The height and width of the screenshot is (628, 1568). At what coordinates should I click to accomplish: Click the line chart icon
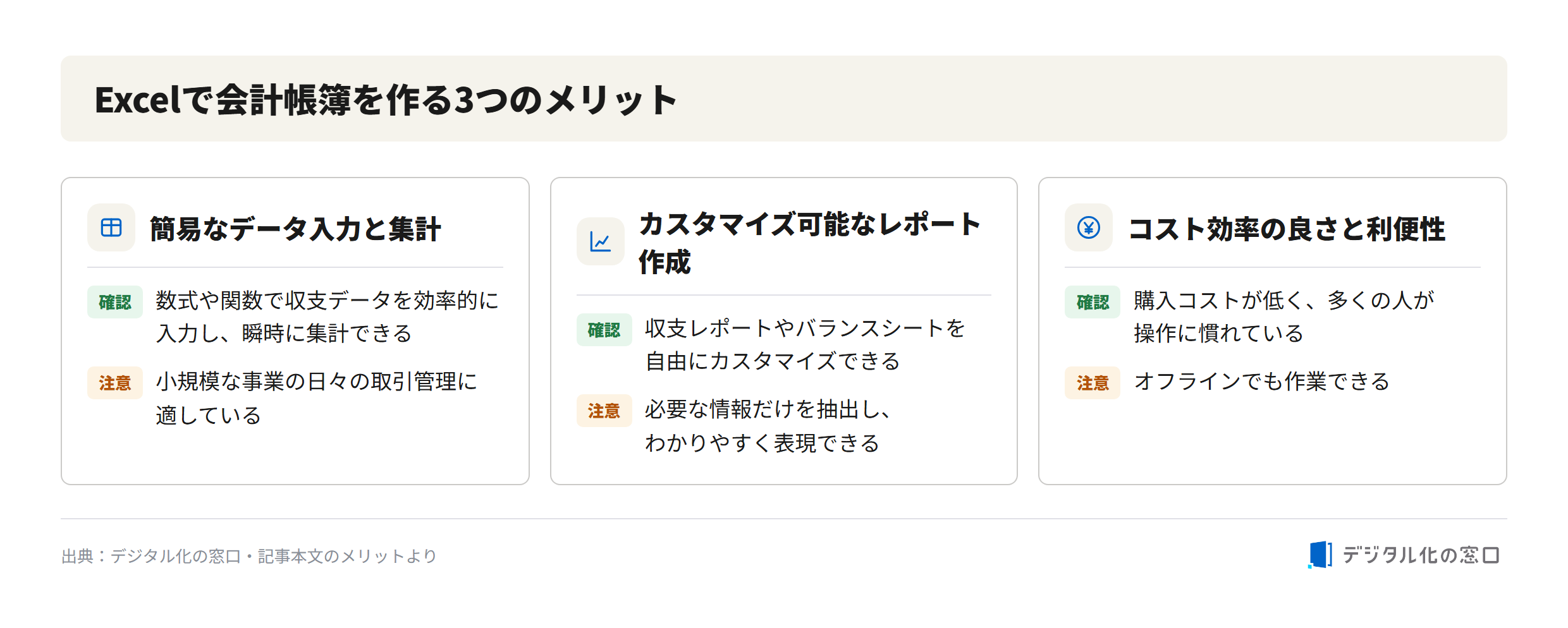pos(600,241)
